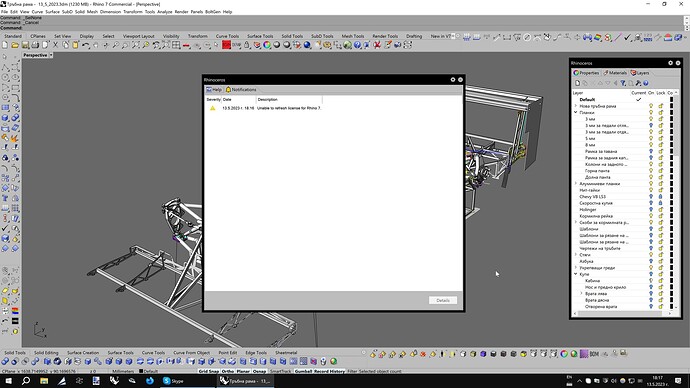Click the Details button

click(x=443, y=300)
